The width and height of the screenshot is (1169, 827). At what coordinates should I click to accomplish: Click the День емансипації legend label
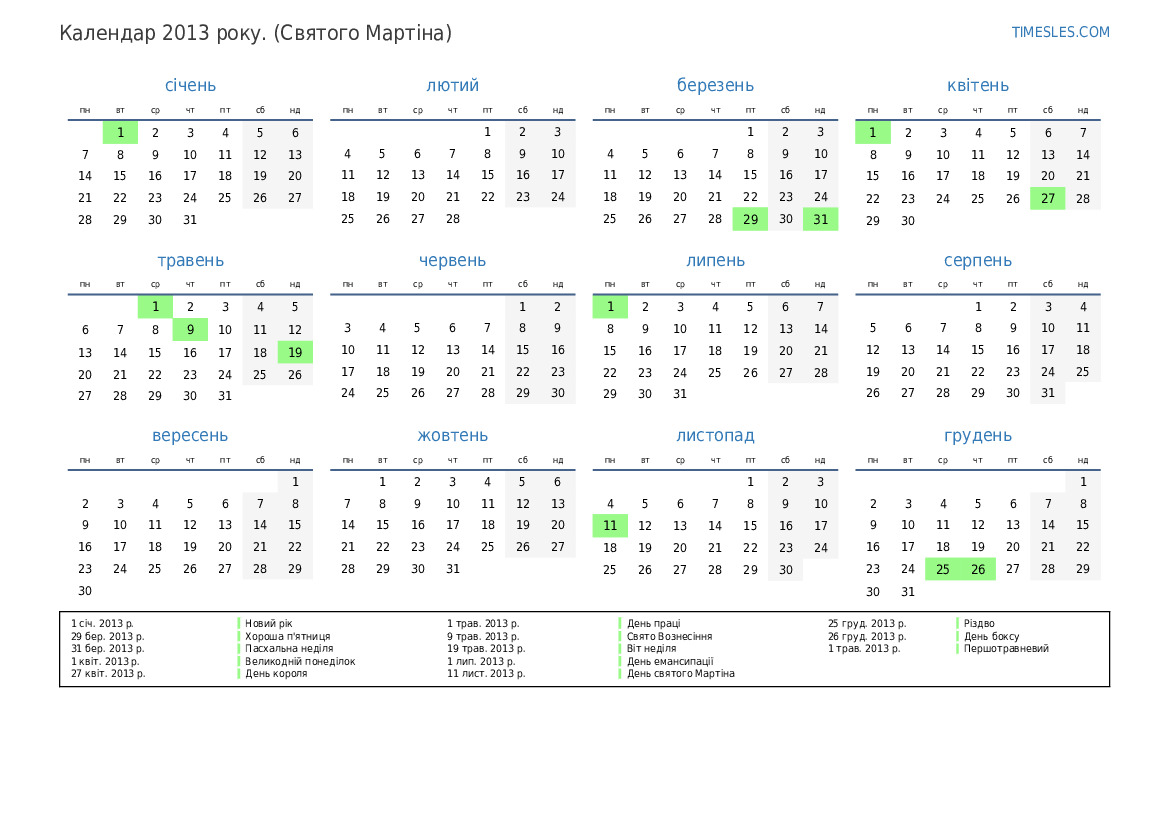pos(670,661)
